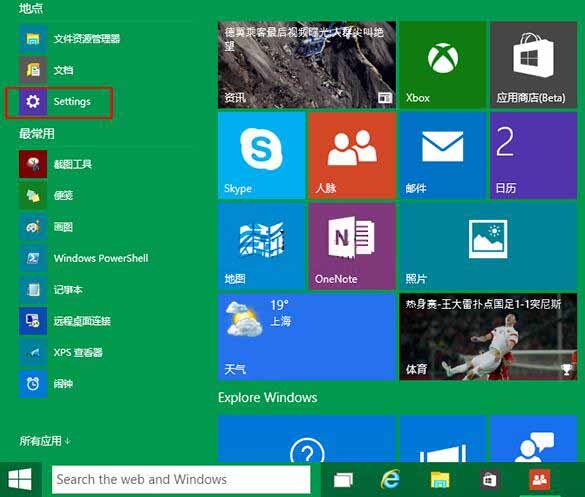Click the Explore Windows group heading
The width and height of the screenshot is (585, 497).
pos(268,397)
